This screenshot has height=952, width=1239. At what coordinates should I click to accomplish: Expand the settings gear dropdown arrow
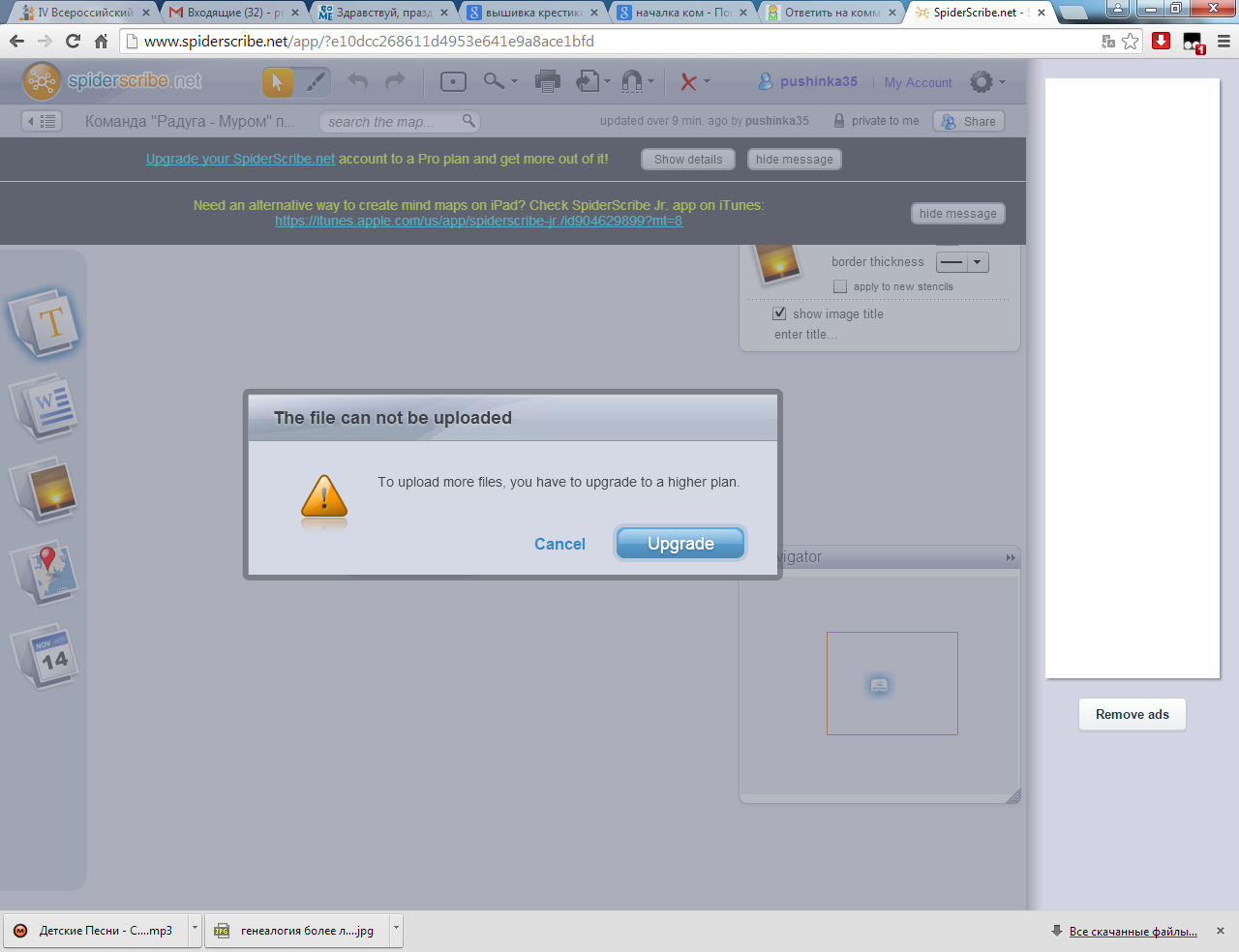pyautogui.click(x=1002, y=82)
